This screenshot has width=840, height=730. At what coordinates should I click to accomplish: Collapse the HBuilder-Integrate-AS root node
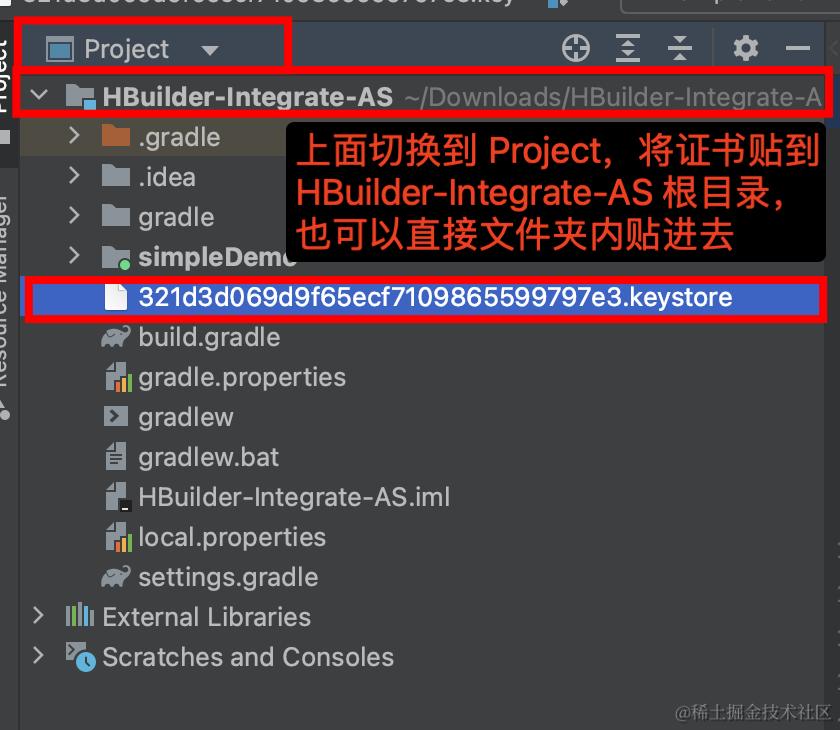(x=39, y=96)
